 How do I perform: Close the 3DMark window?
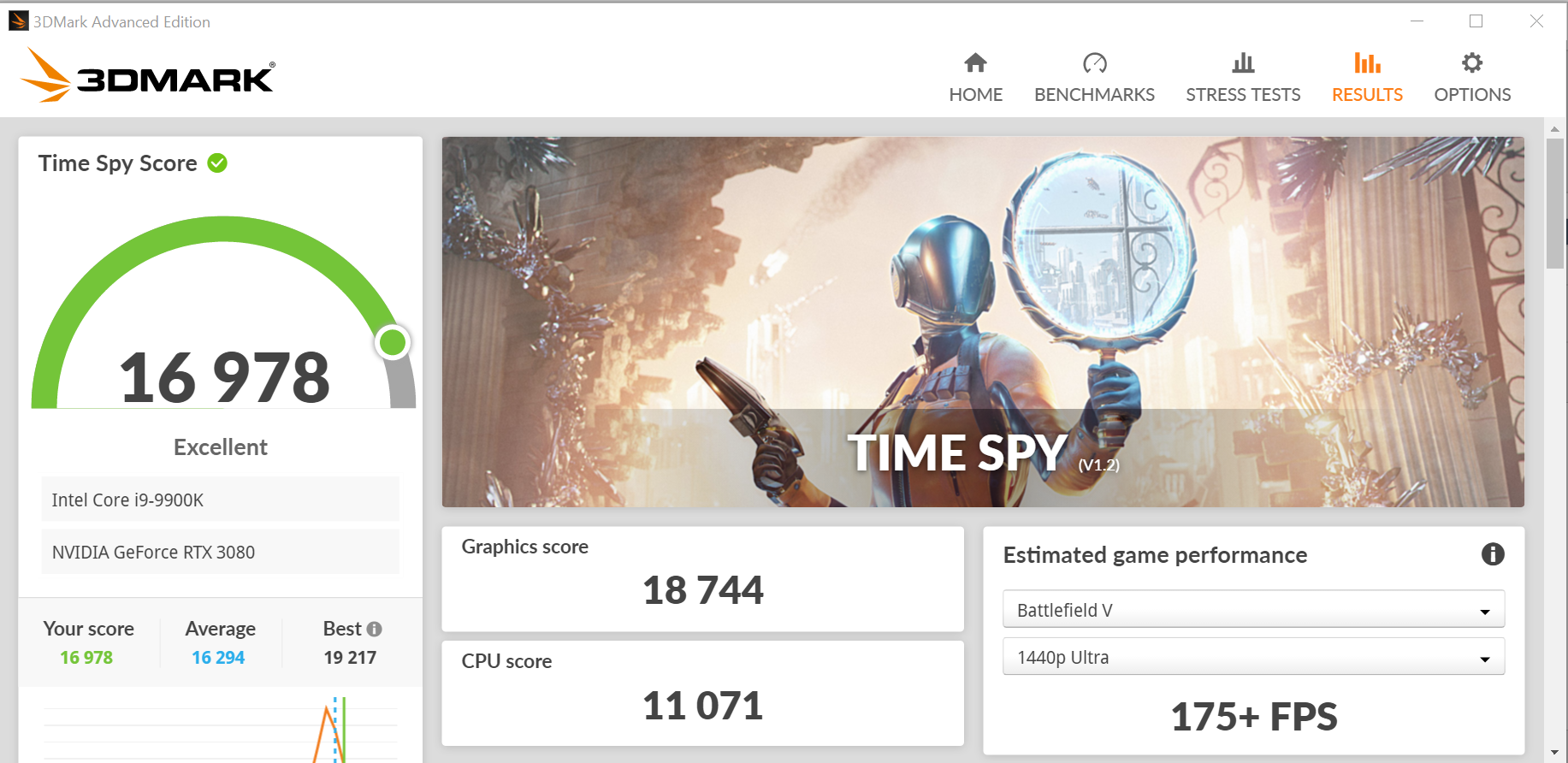(1536, 21)
